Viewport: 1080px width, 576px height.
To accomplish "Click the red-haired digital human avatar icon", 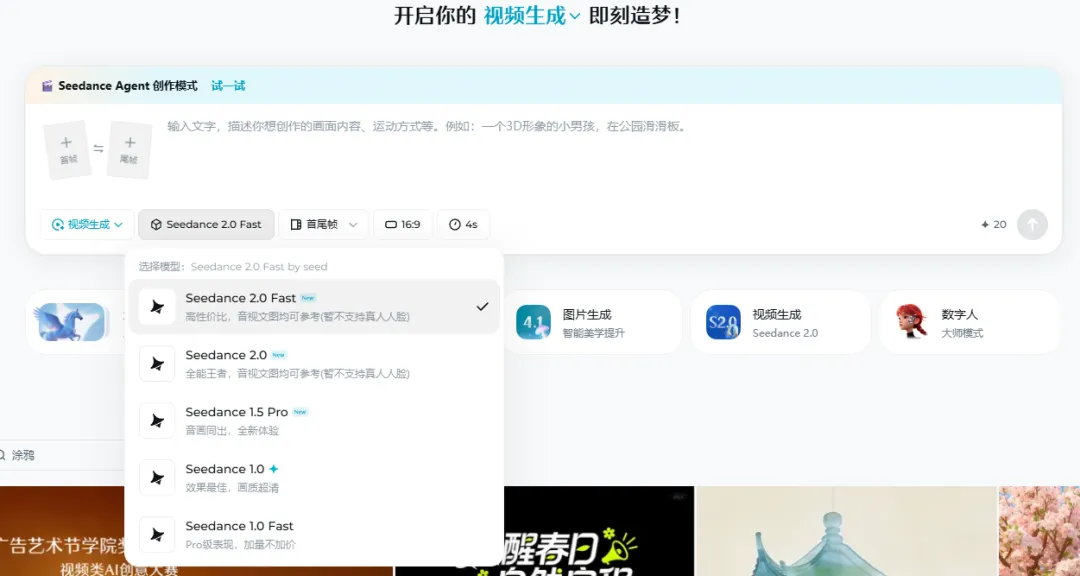I will pyautogui.click(x=912, y=322).
